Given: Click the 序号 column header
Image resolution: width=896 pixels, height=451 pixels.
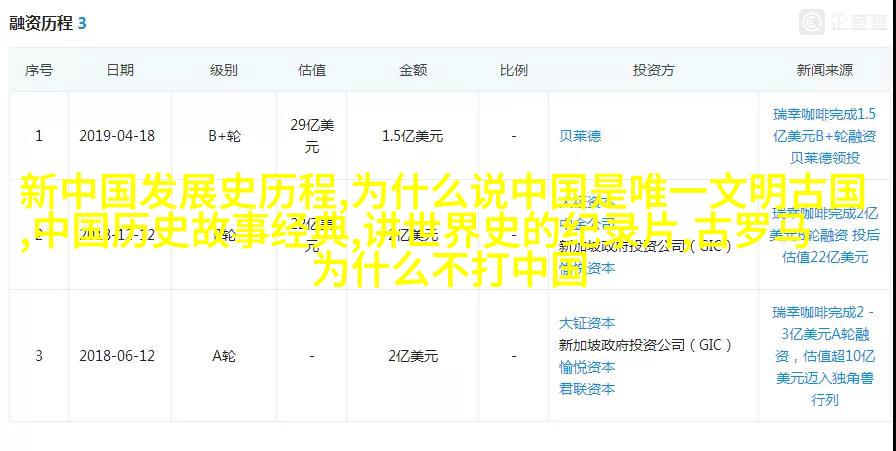Looking at the screenshot, I should (x=39, y=70).
